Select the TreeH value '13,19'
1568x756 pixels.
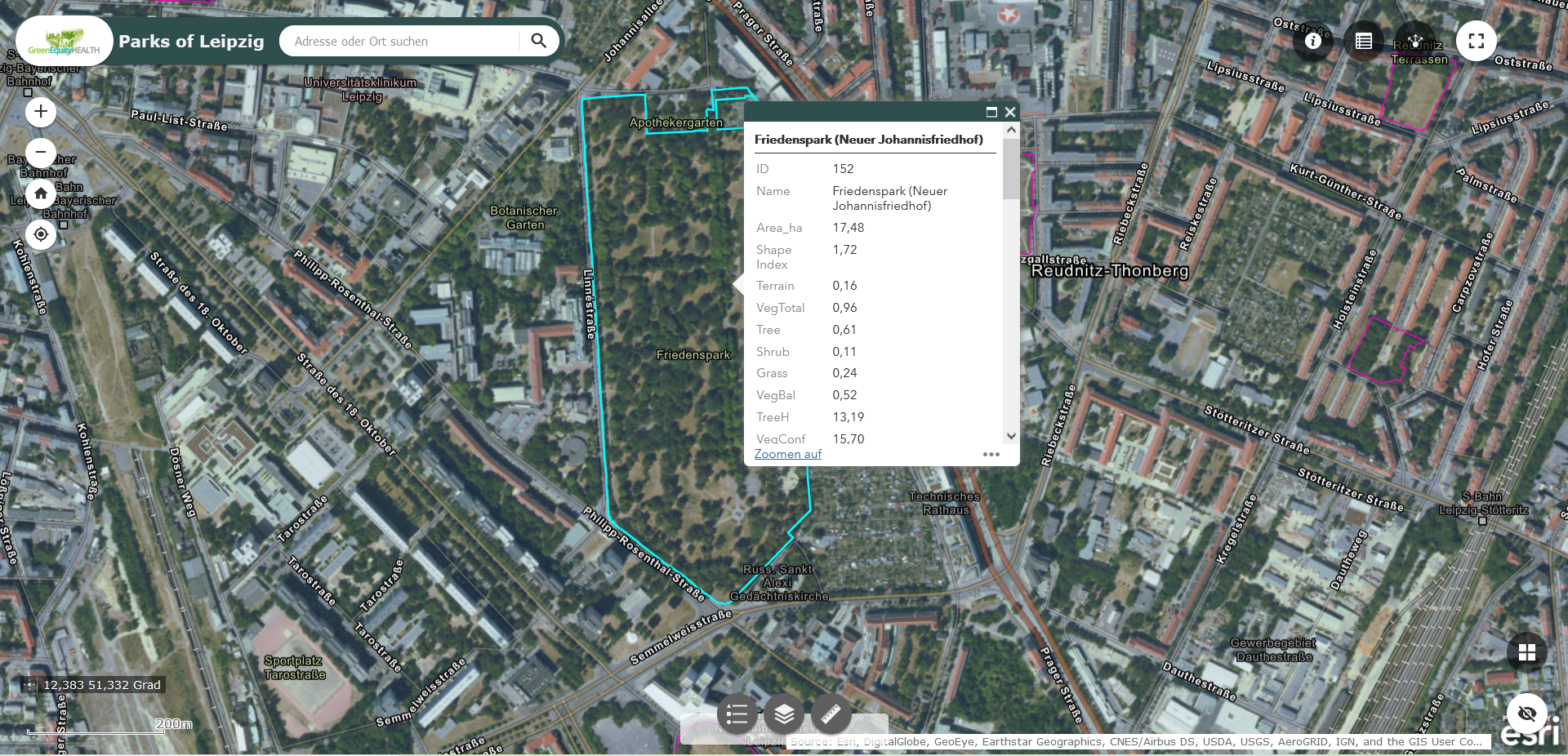click(849, 417)
